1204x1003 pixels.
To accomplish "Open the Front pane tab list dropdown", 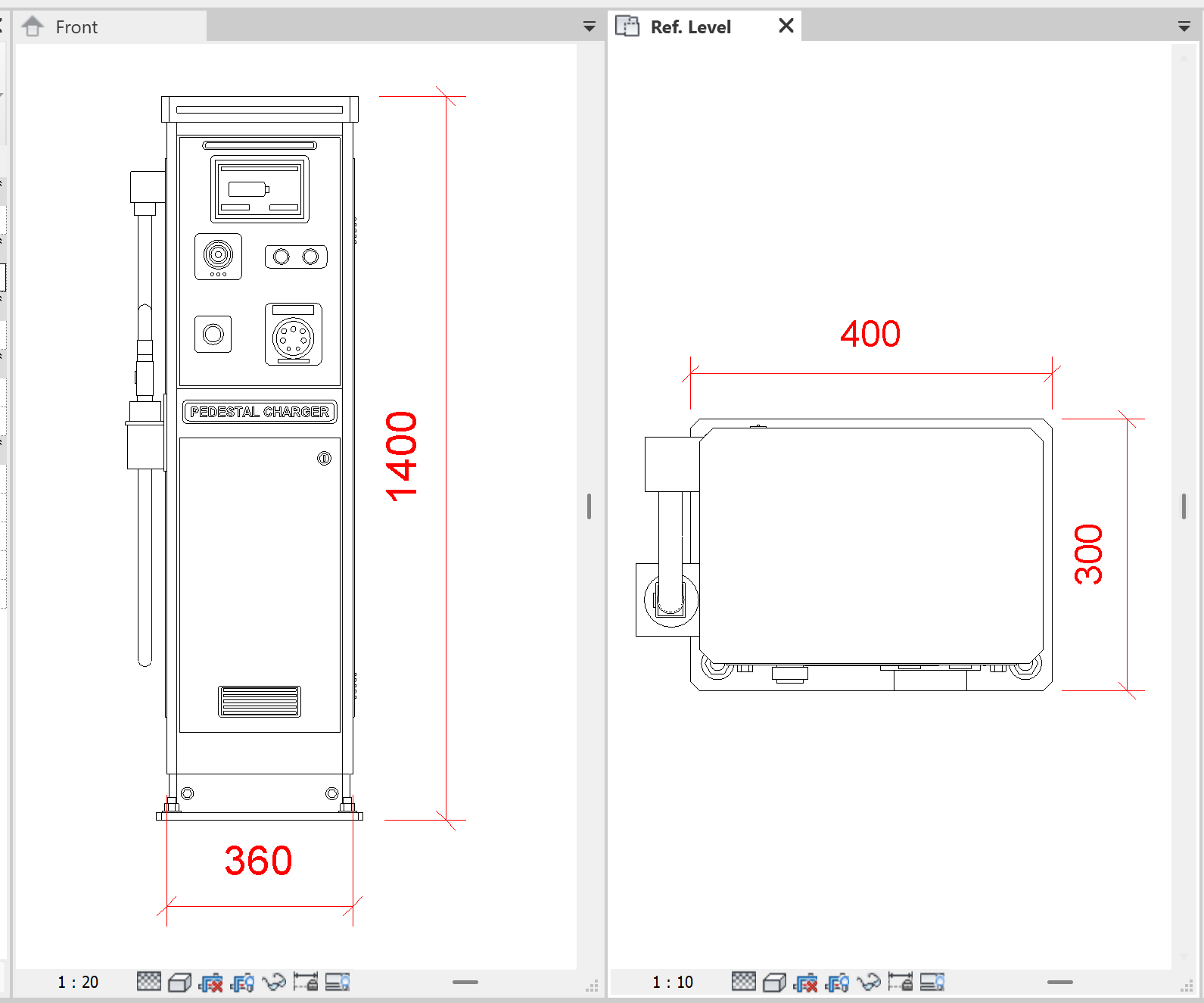I will [x=590, y=27].
